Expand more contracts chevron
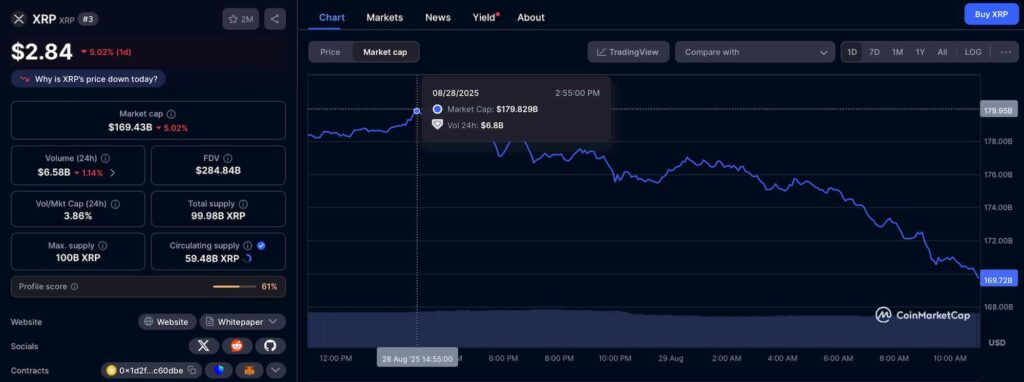Screen dimensions: 1024x382 pos(276,370)
